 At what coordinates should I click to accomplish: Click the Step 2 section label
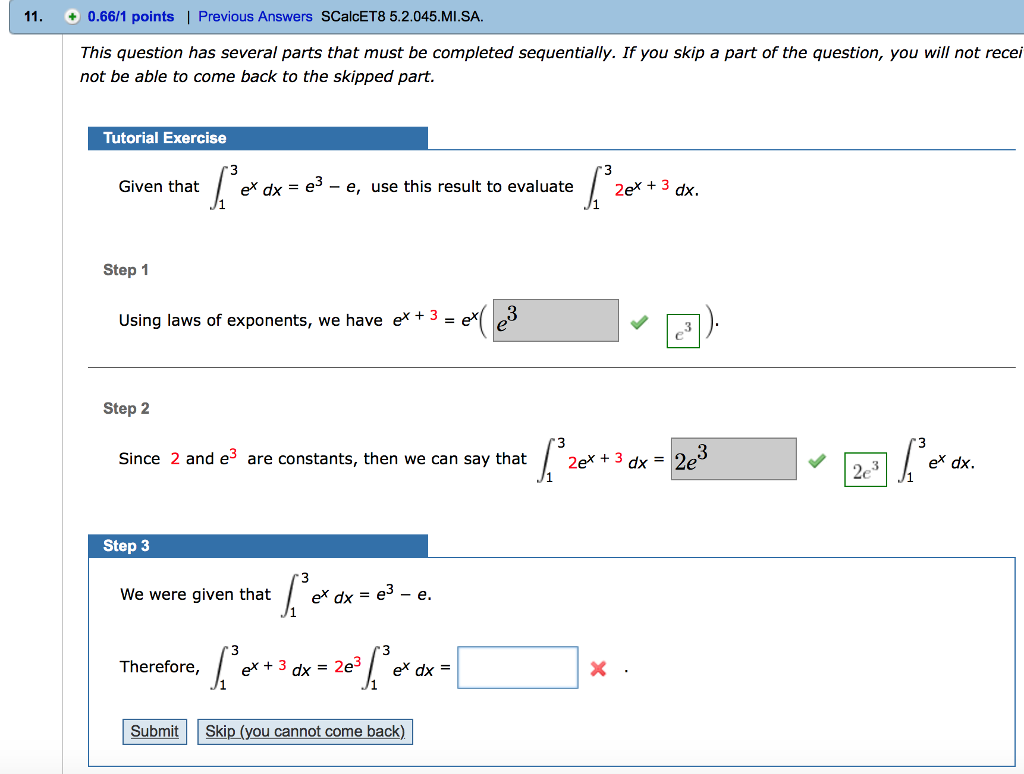tap(126, 408)
